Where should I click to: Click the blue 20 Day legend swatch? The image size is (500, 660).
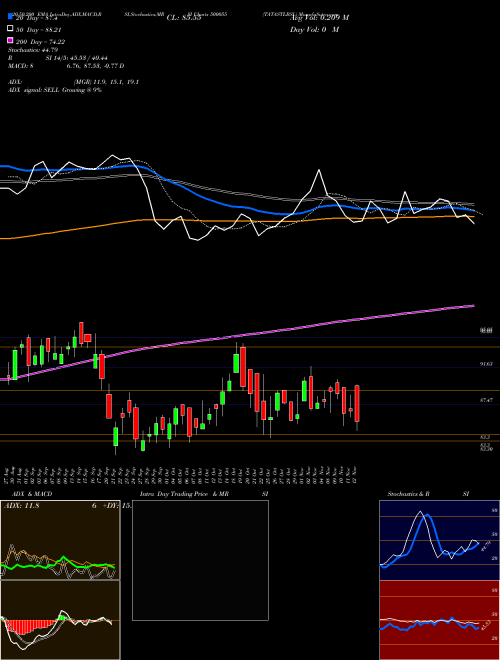10,17
